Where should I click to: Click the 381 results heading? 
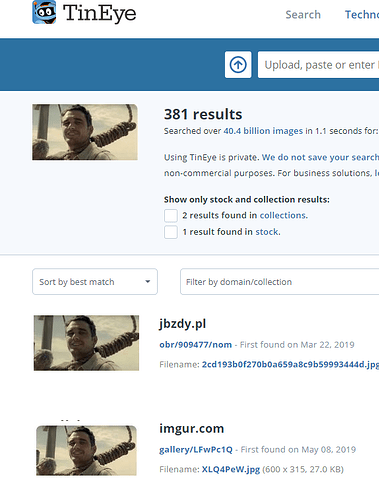tap(203, 114)
